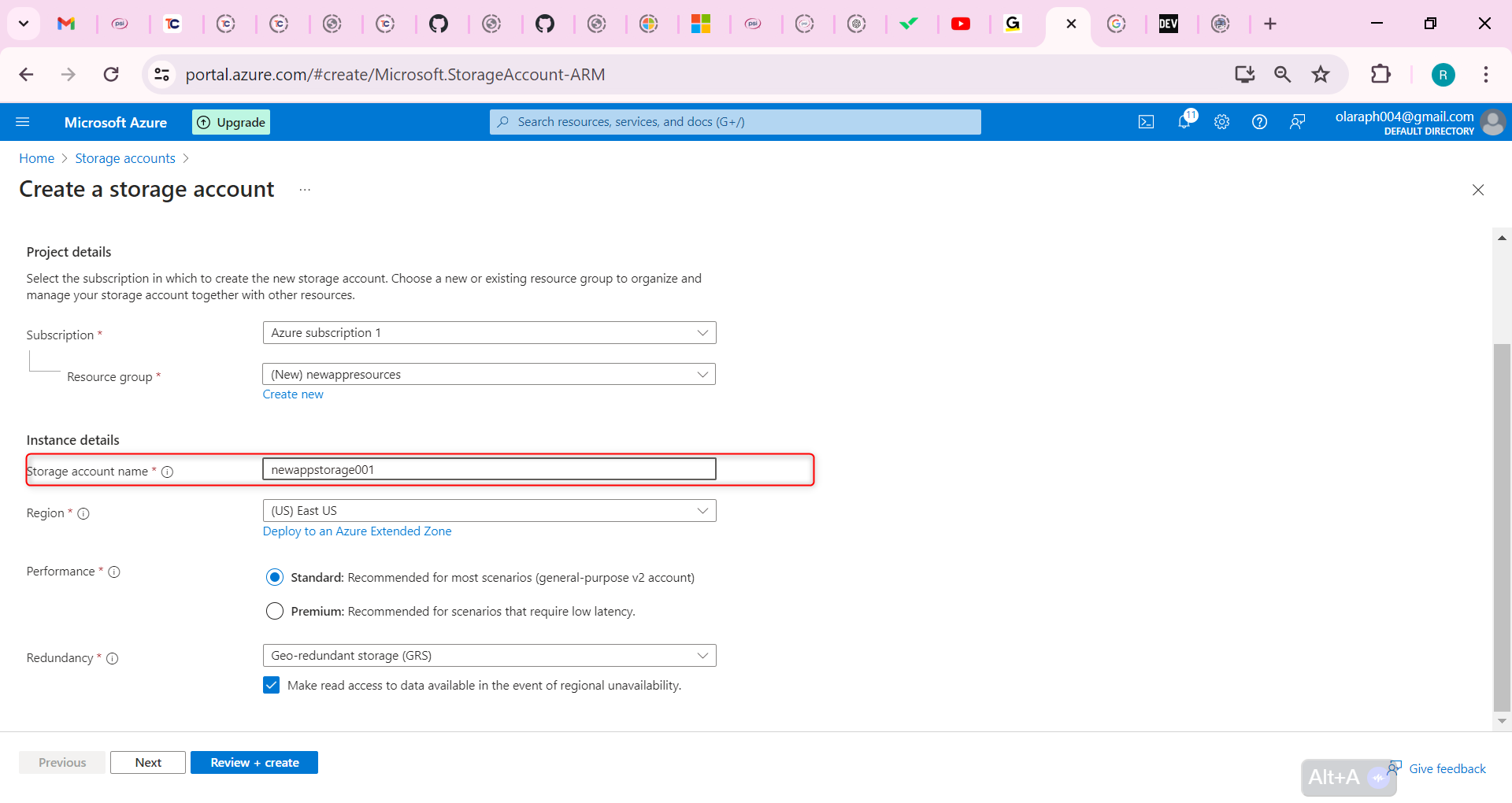
Task: Open the ellipsis menu beside the page title
Action: (x=305, y=190)
